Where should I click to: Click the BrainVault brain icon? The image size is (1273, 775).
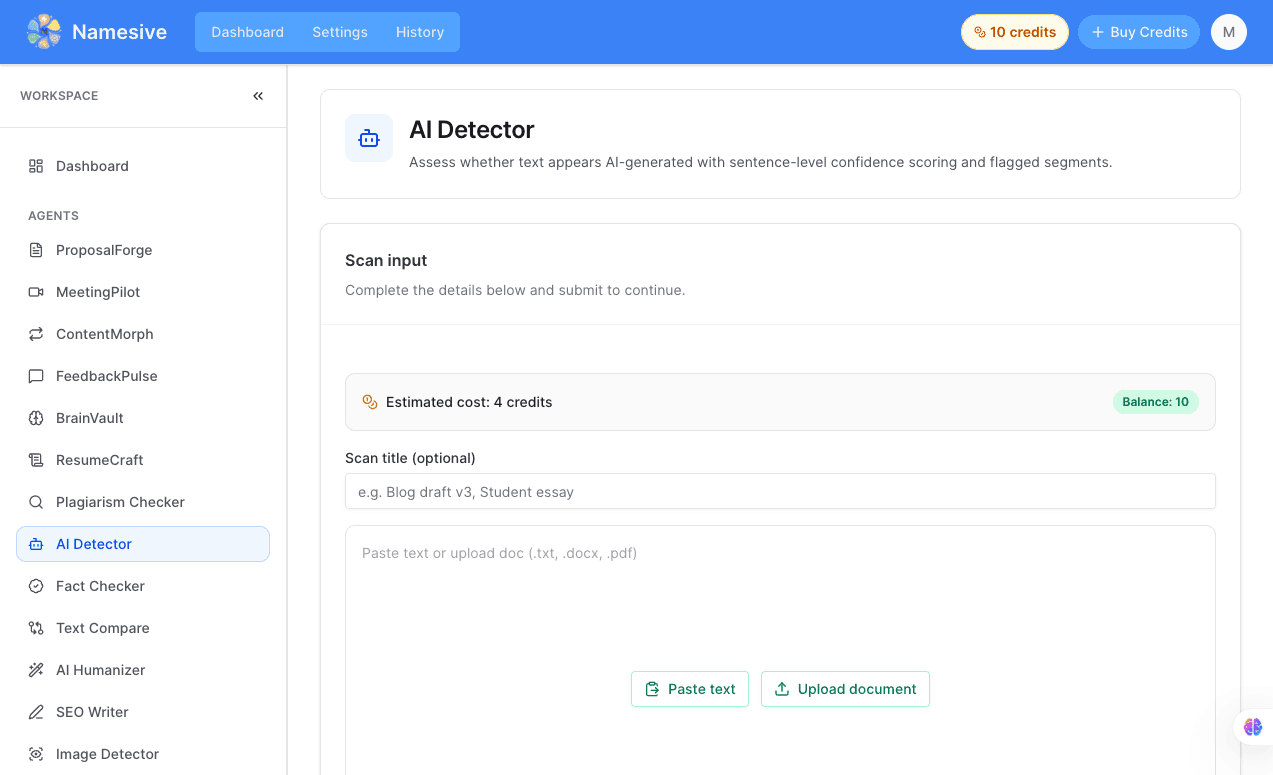(x=36, y=418)
